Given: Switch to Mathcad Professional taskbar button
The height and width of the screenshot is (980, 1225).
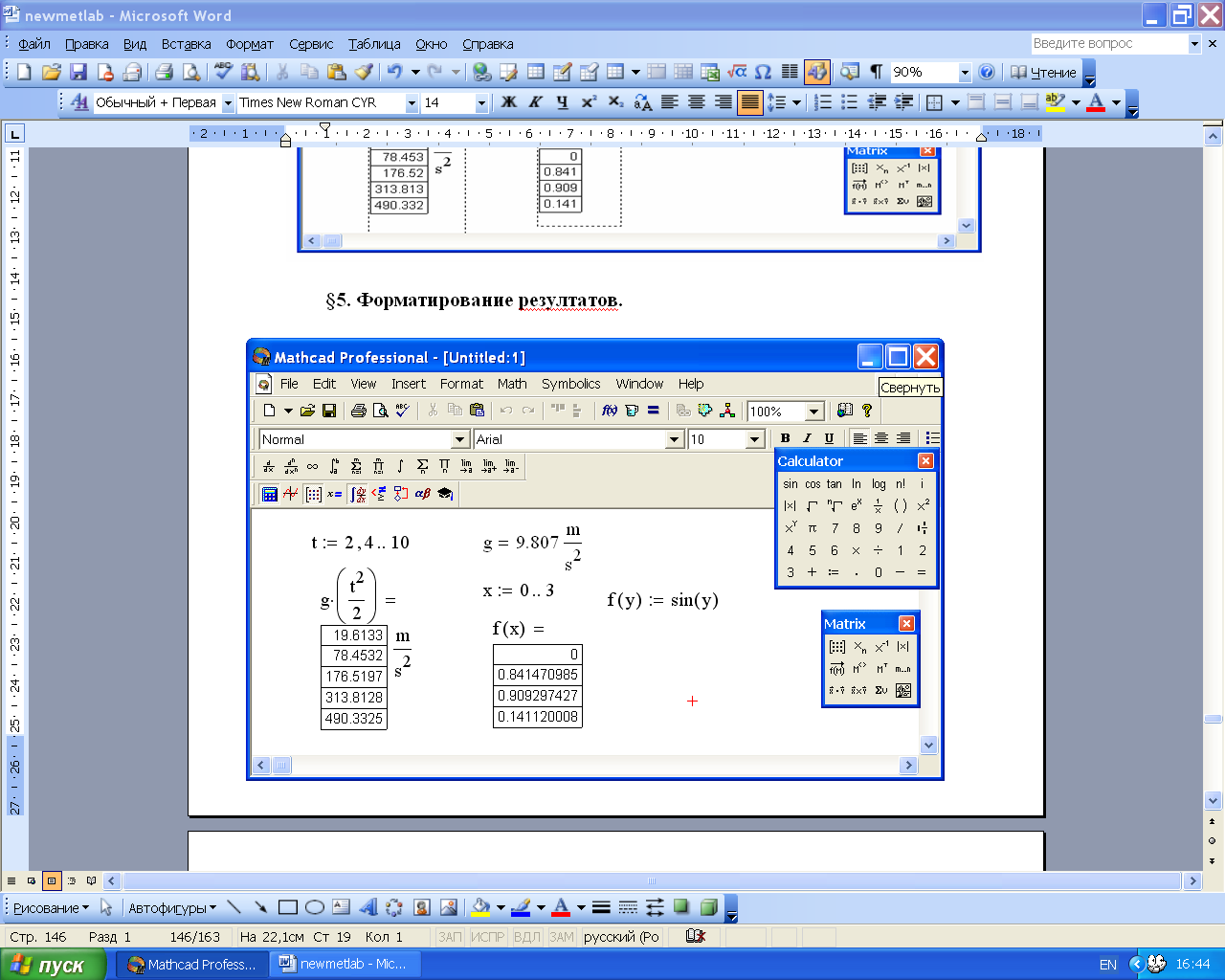Looking at the screenshot, I should click(x=191, y=964).
